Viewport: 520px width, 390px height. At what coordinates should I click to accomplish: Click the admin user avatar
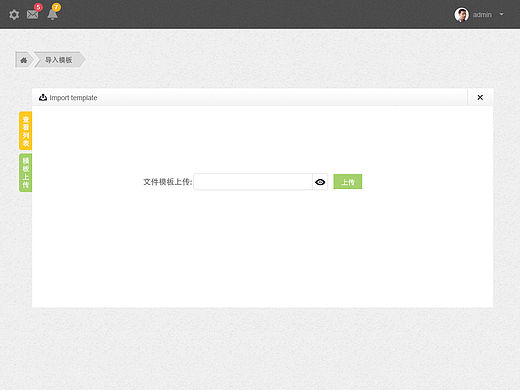(462, 15)
